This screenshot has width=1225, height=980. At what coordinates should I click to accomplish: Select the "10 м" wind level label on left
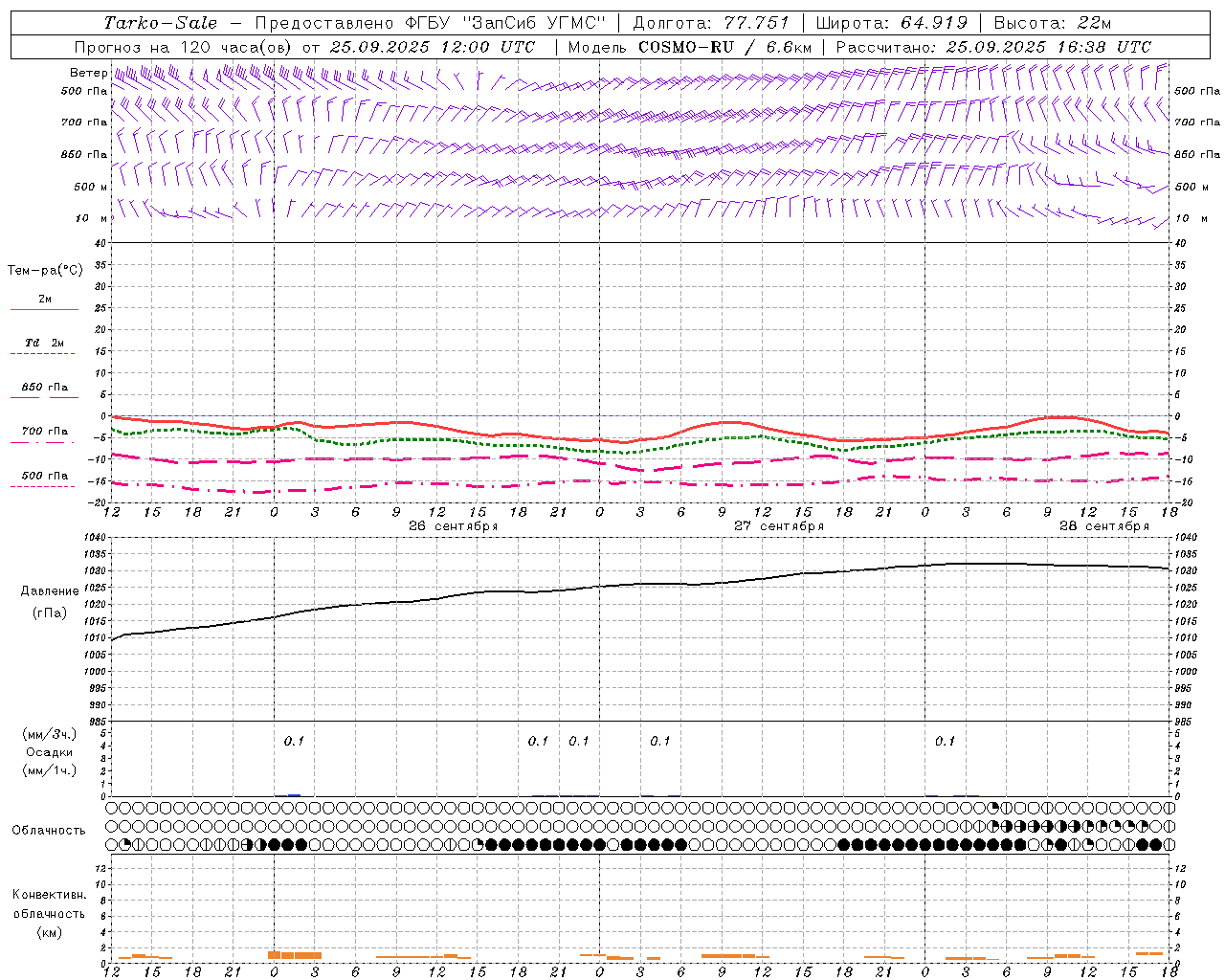coord(92,218)
